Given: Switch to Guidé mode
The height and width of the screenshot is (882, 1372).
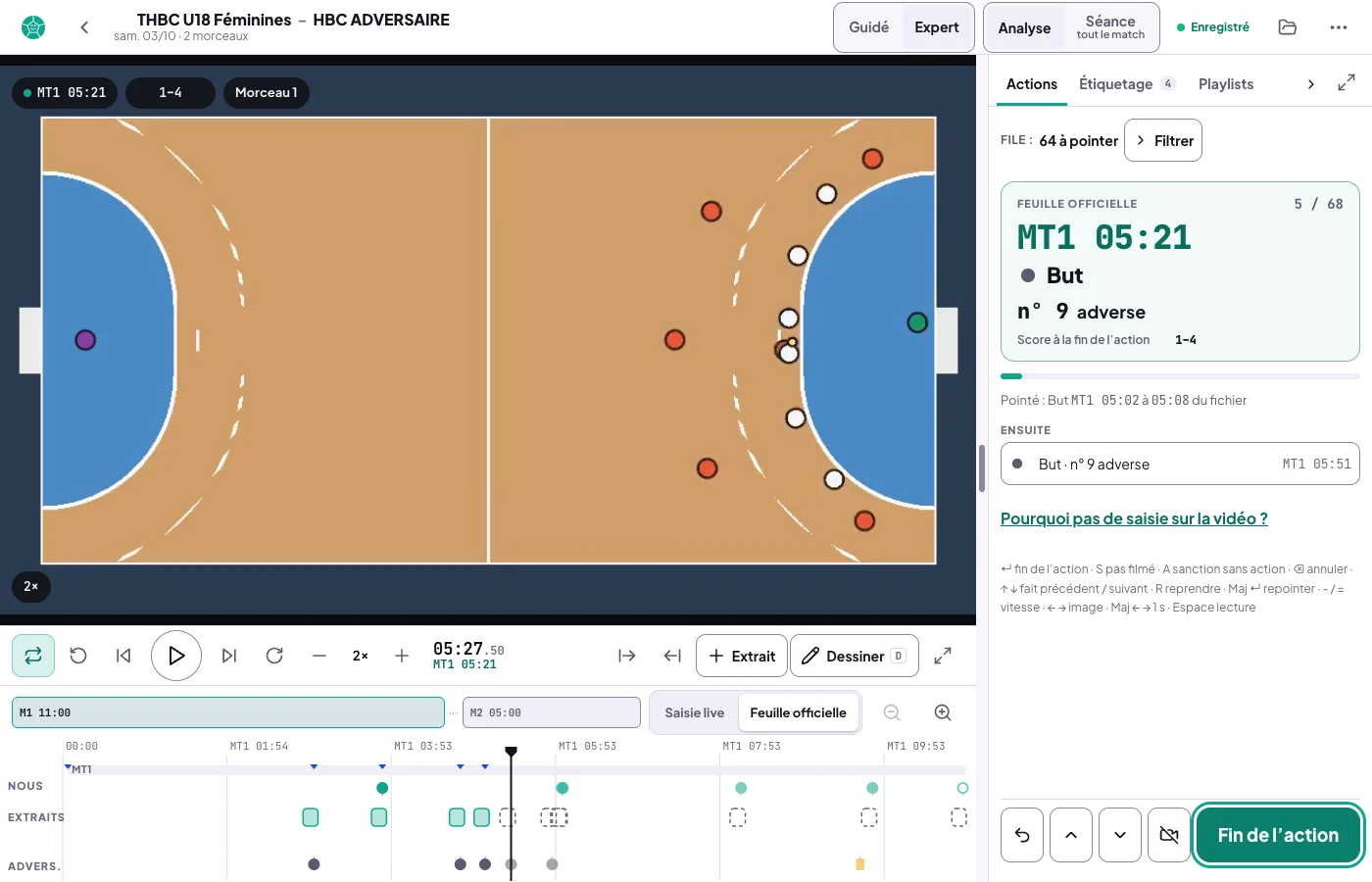Looking at the screenshot, I should coord(869,27).
